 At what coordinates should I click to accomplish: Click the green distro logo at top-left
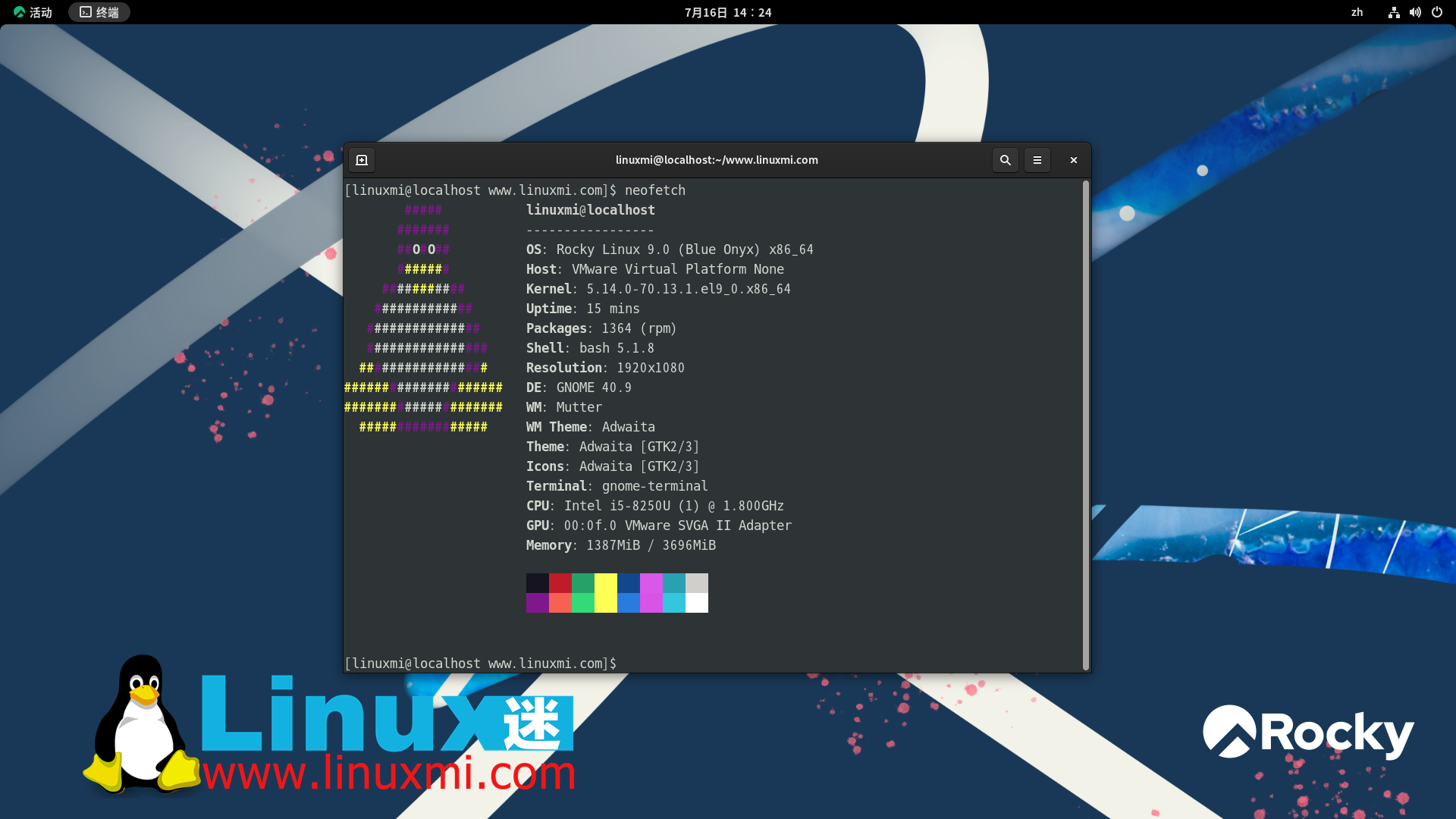tap(20, 11)
